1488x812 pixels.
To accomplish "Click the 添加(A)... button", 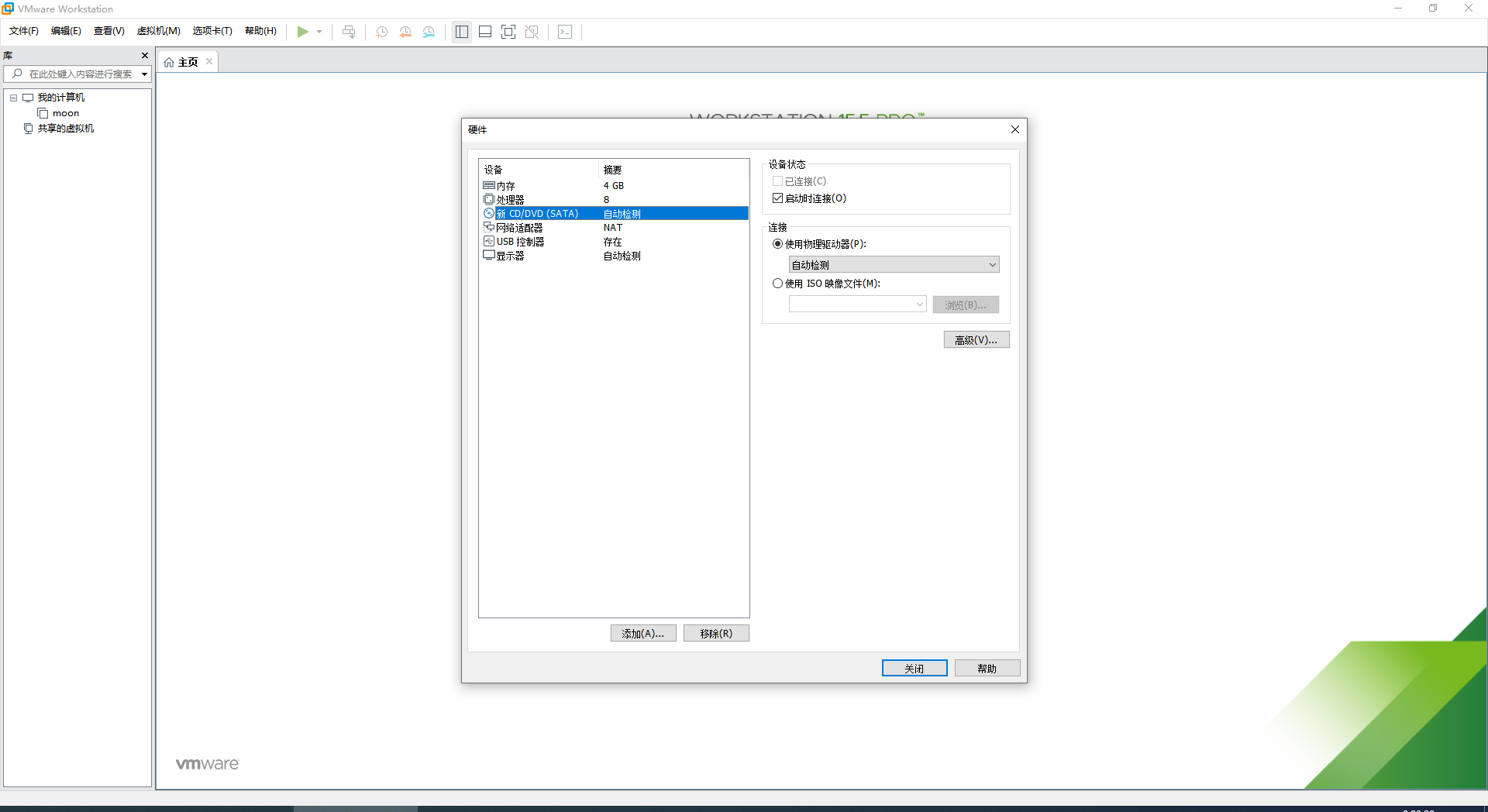I will (643, 634).
